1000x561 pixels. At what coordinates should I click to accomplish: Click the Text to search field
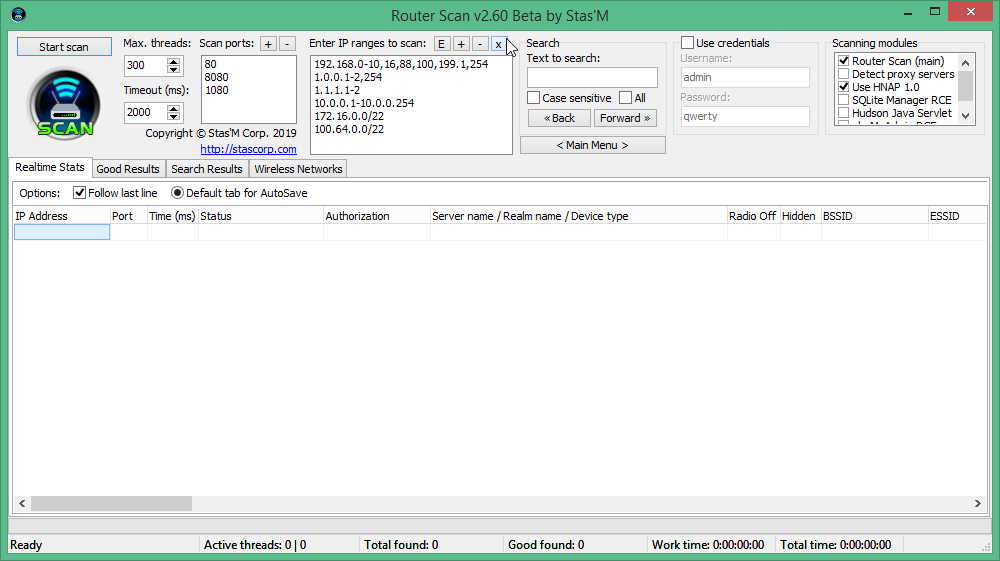(x=592, y=78)
